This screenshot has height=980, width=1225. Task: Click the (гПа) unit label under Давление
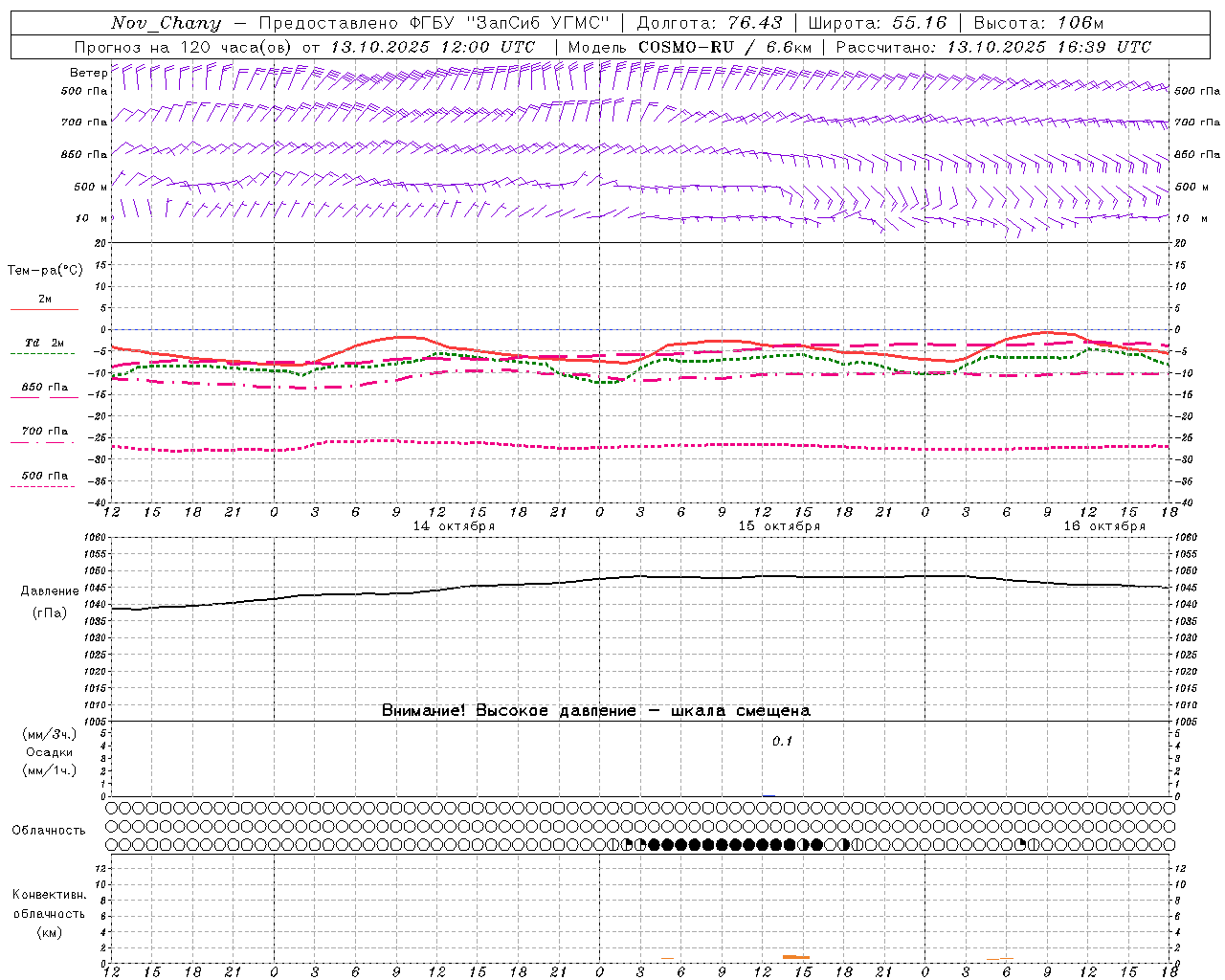click(x=50, y=613)
